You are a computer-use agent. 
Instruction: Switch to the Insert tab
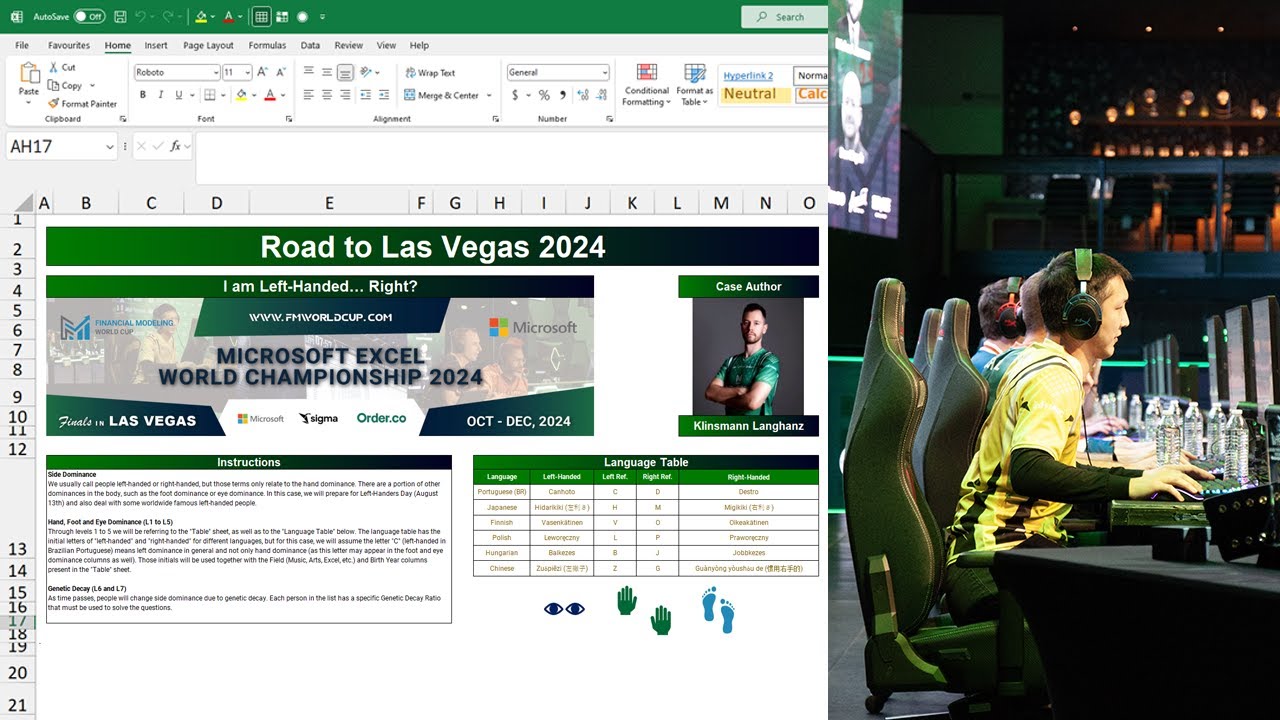(156, 45)
